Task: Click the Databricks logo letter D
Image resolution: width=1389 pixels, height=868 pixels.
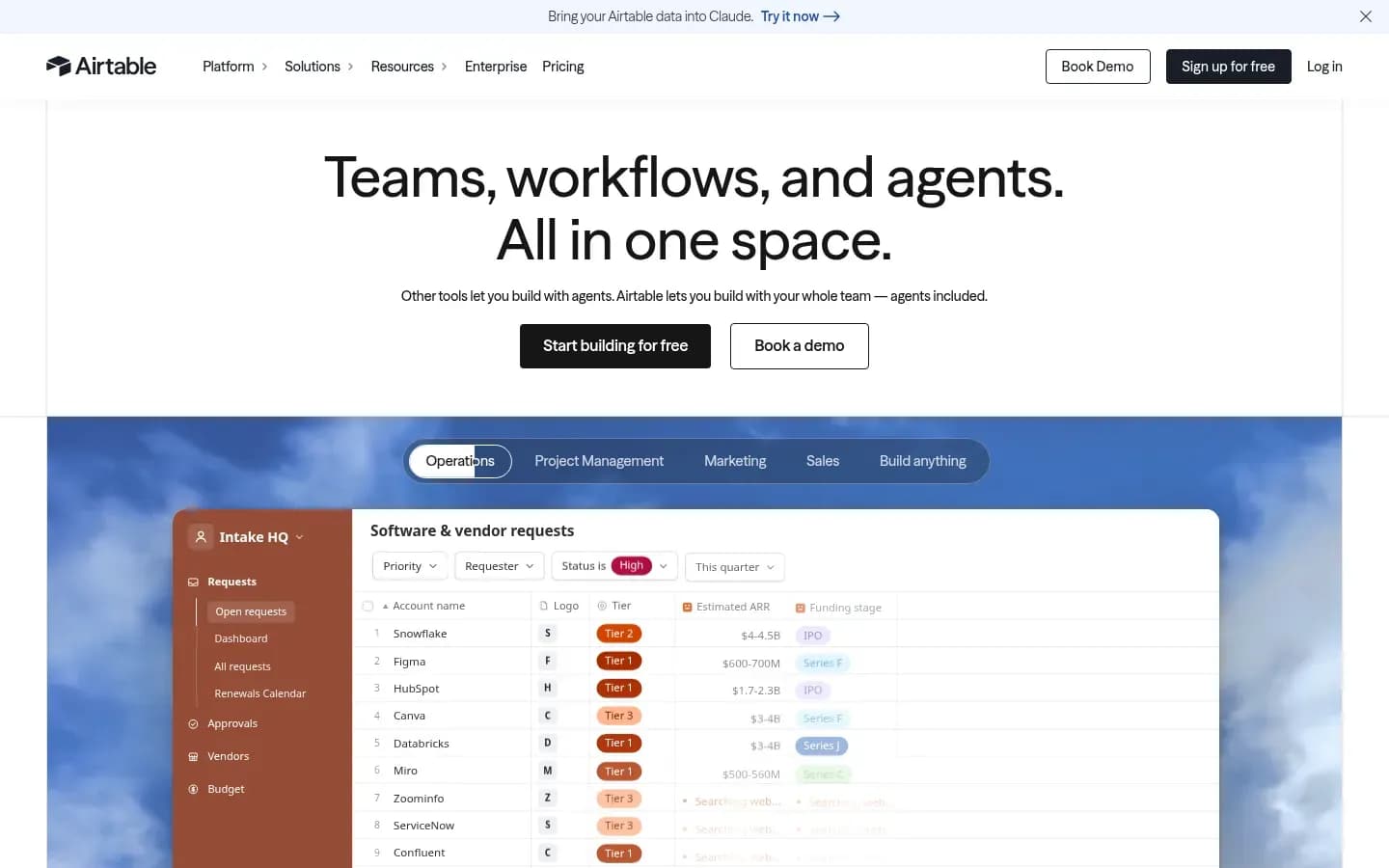Action: coord(548,744)
